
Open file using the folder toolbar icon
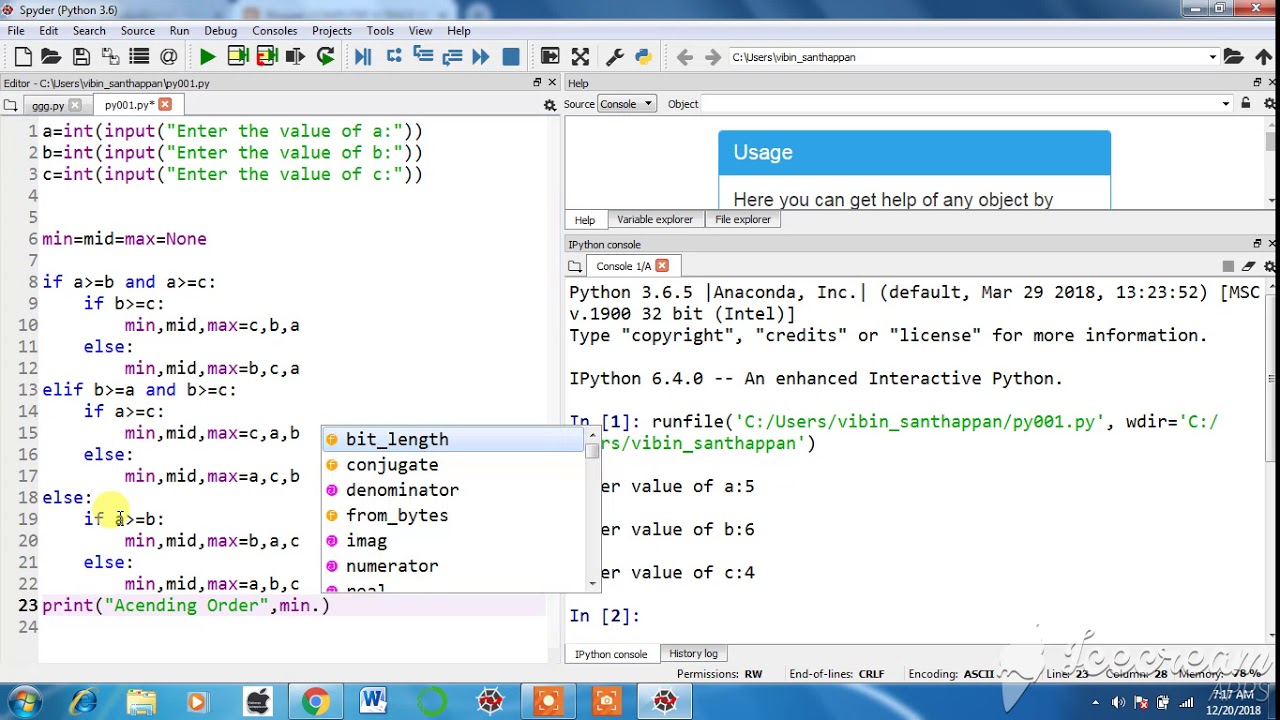pyautogui.click(x=52, y=57)
